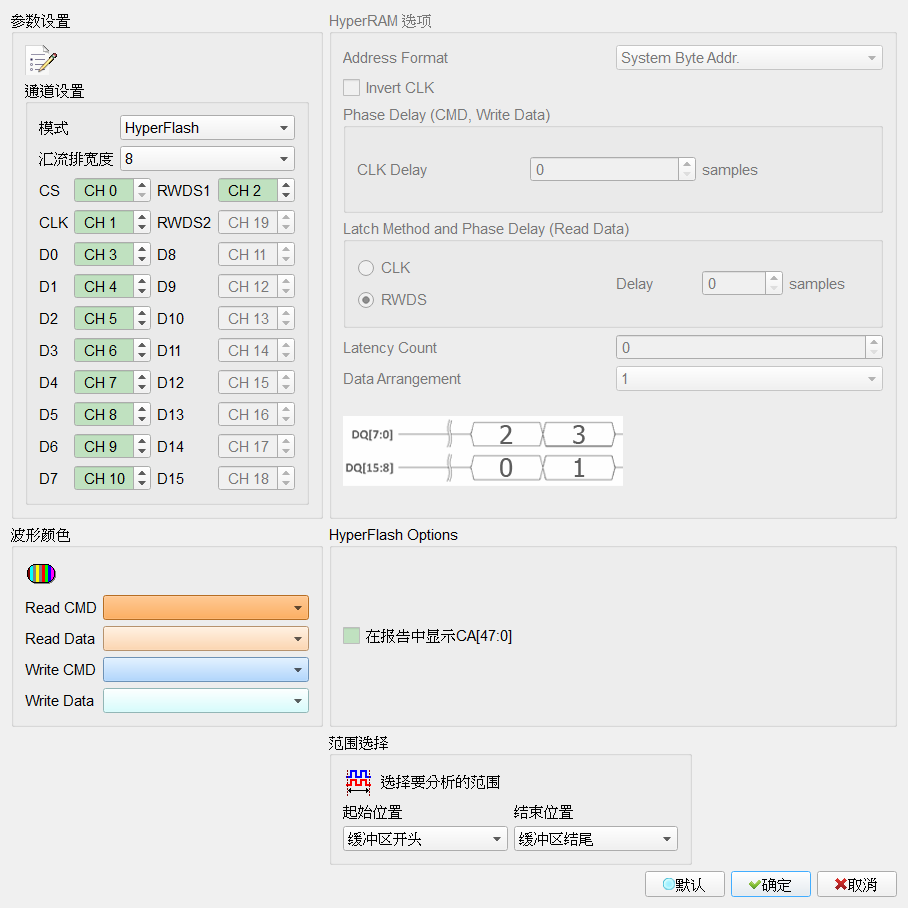Click the D1 channel stepper arrows
The height and width of the screenshot is (908, 908).
(142, 286)
